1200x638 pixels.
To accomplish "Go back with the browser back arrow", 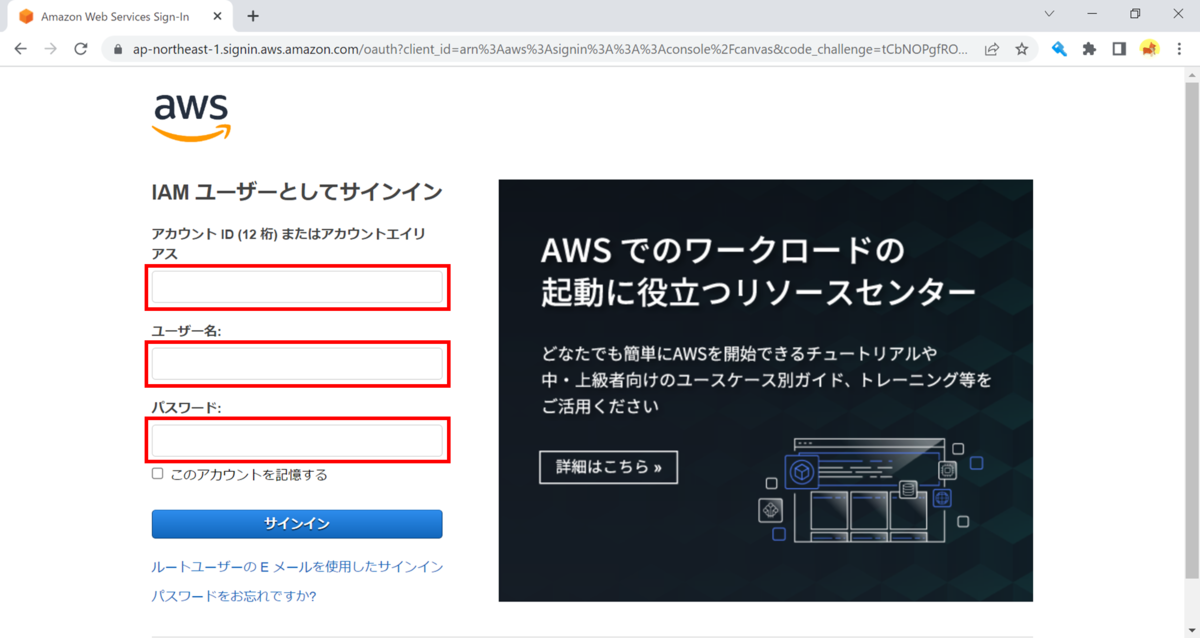I will [x=21, y=48].
